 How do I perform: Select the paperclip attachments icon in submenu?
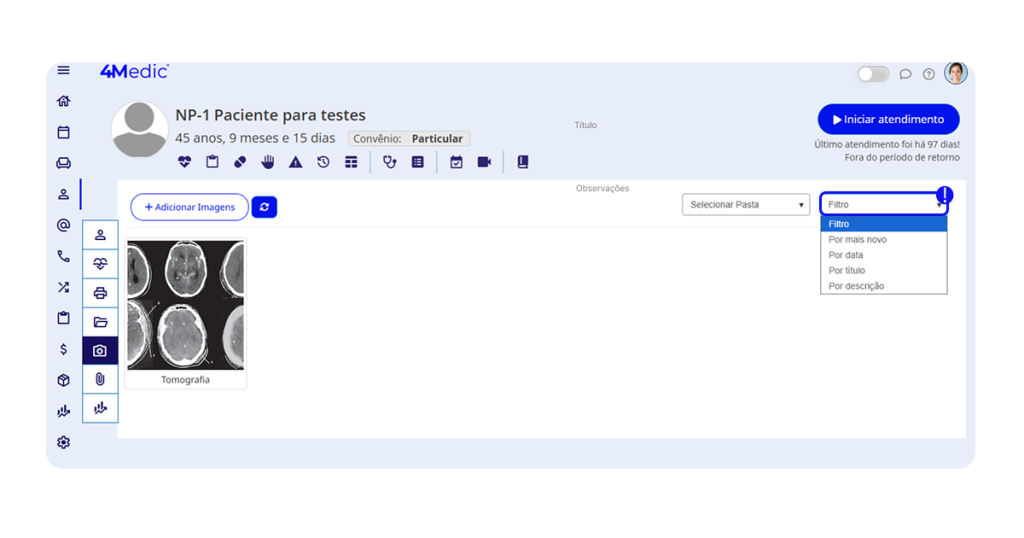coord(100,379)
